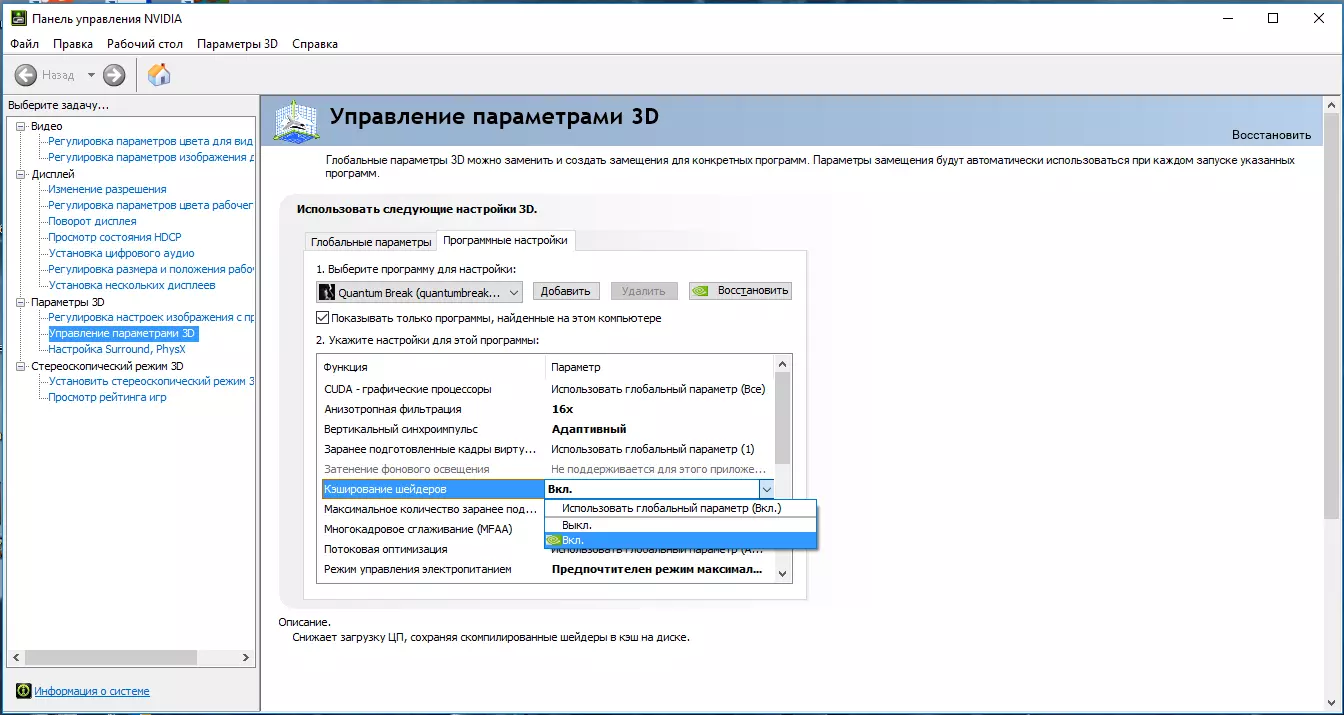Open Установить стереоскопический режим 3D
This screenshot has height=715, width=1344.
pos(151,381)
